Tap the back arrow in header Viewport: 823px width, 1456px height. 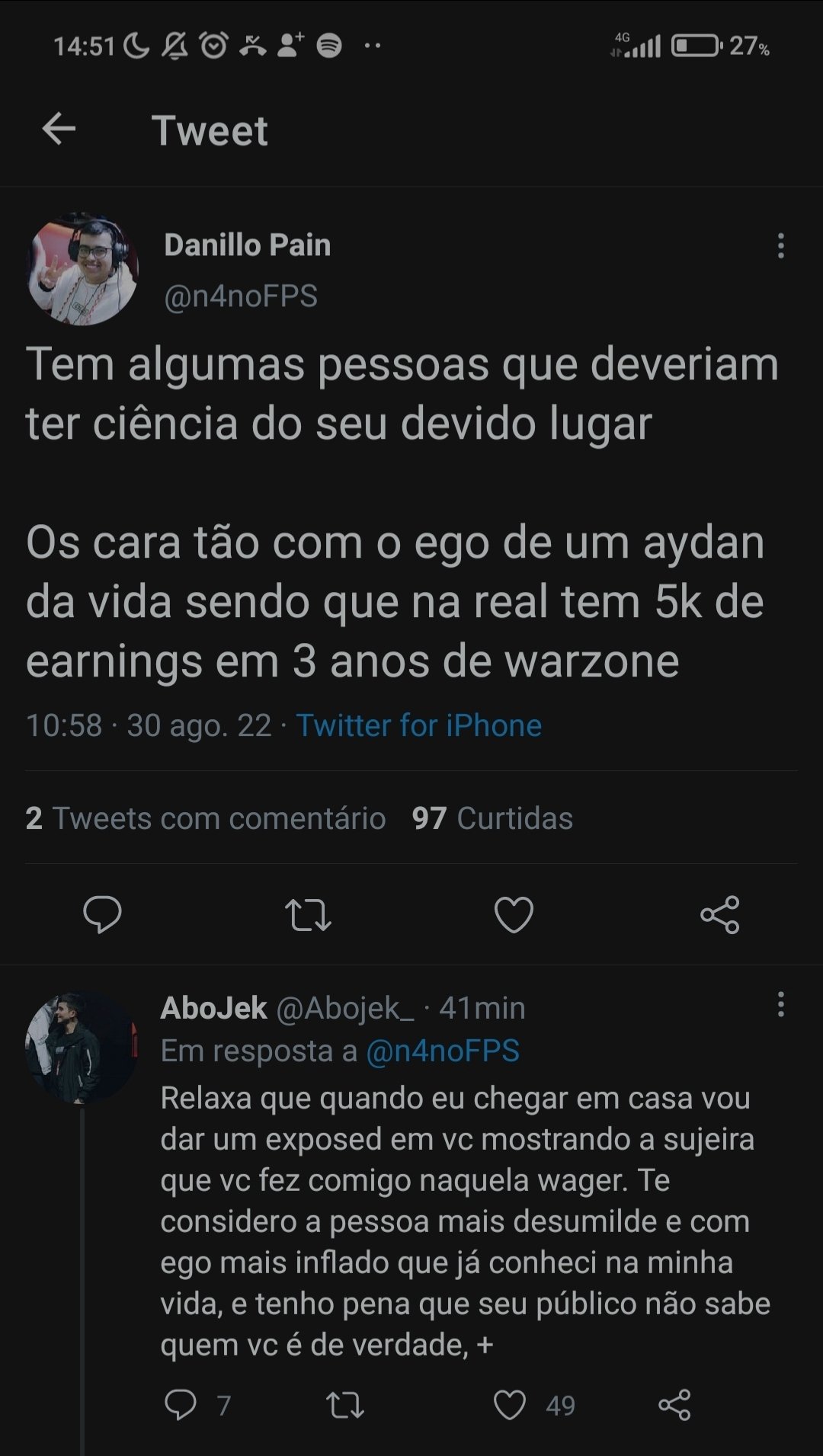tap(59, 129)
